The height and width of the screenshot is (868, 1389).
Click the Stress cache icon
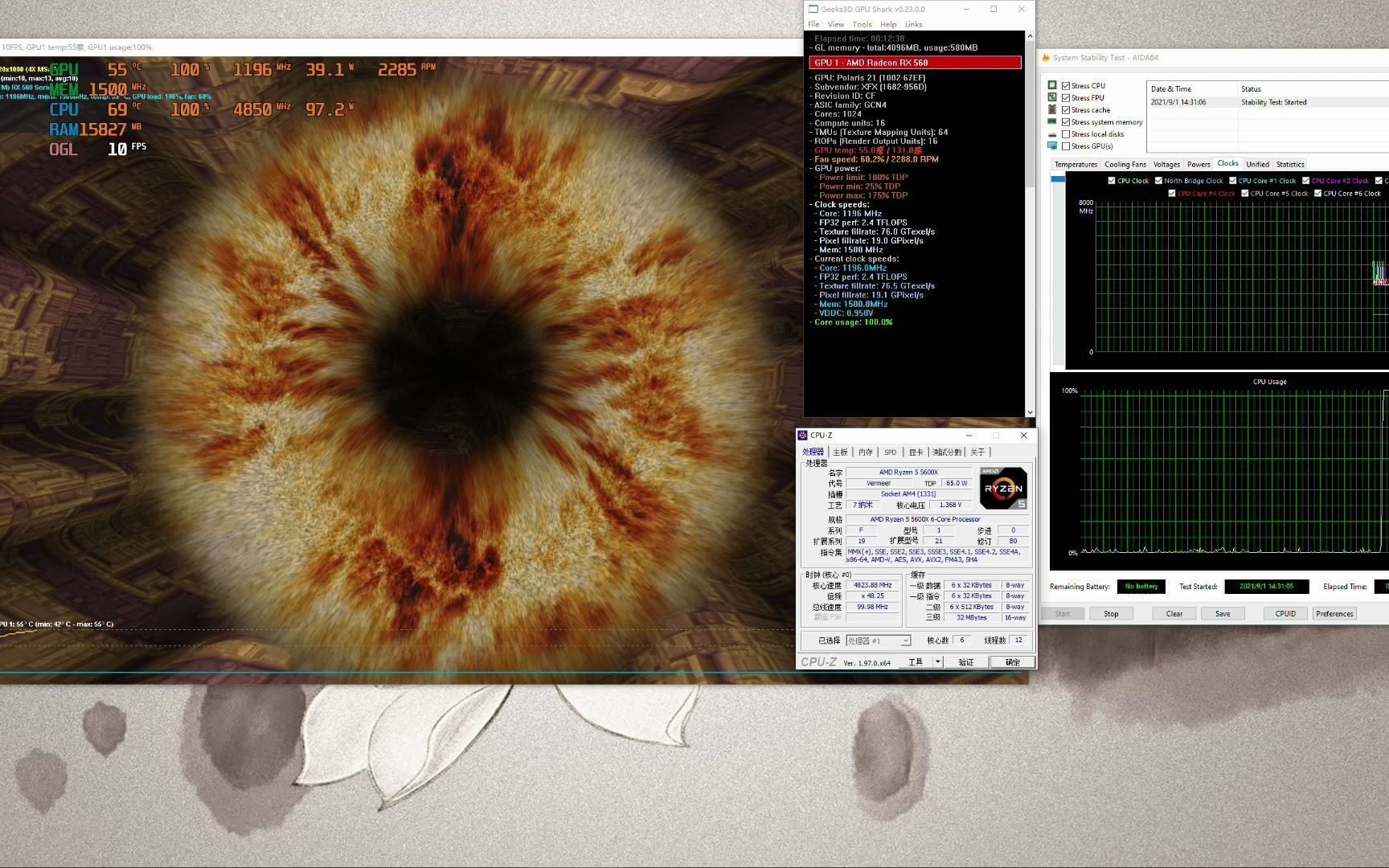pos(1052,109)
